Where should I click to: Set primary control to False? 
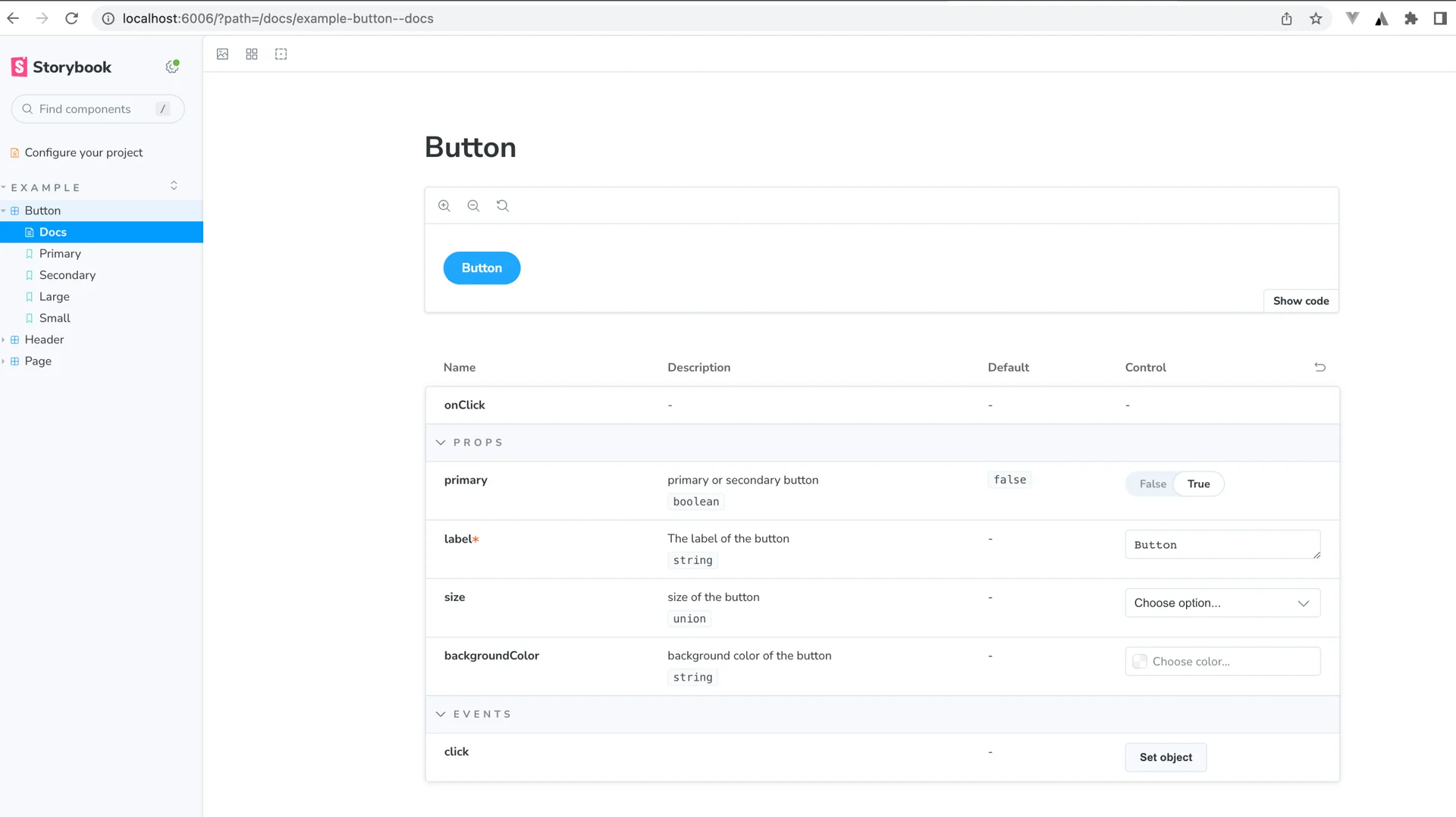[1152, 484]
